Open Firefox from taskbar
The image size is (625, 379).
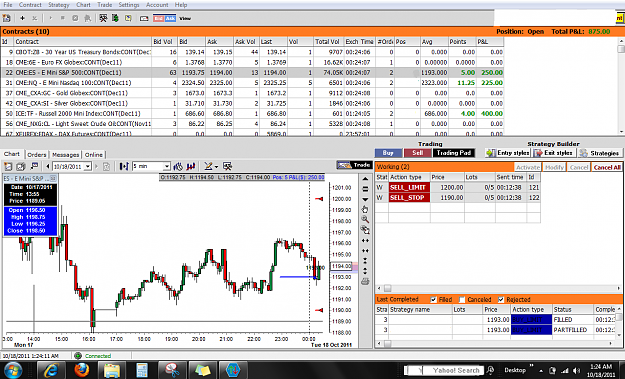click(82, 371)
